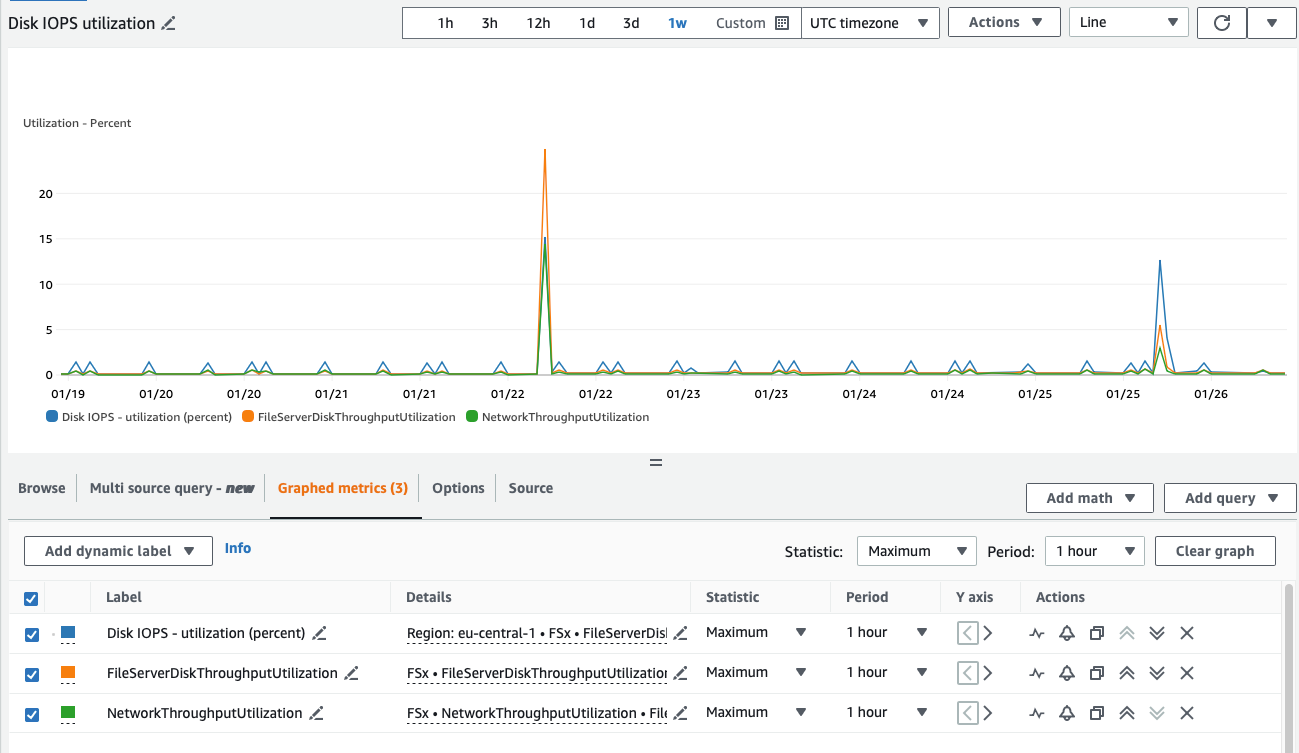Create alarm for FileServerDiskThroughputUtilization metric
The height and width of the screenshot is (753, 1299).
click(x=1067, y=673)
